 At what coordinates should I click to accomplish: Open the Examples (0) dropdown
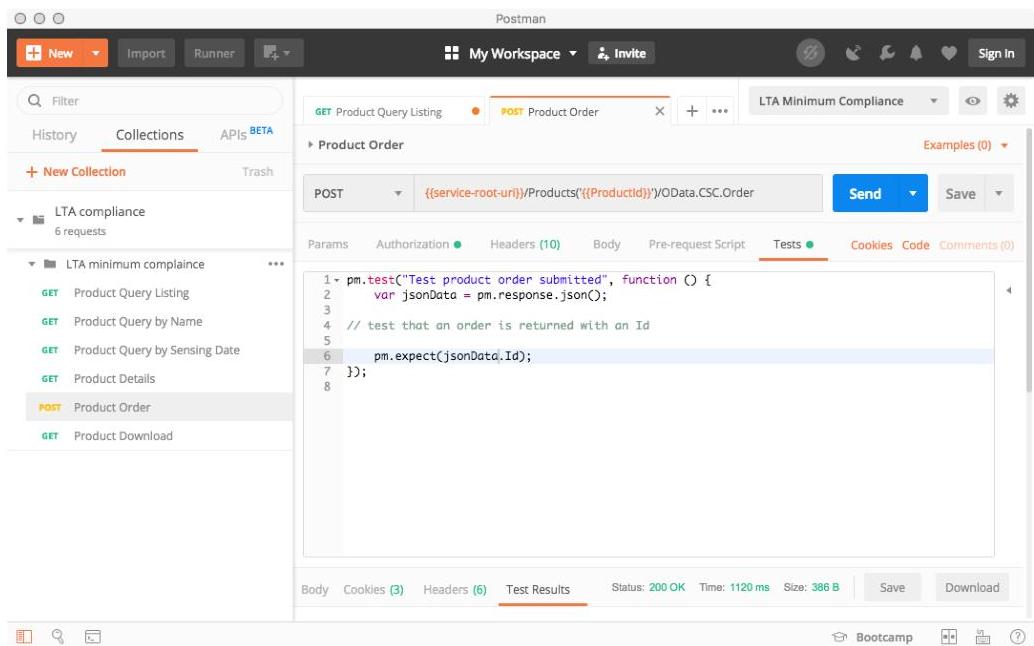965,145
